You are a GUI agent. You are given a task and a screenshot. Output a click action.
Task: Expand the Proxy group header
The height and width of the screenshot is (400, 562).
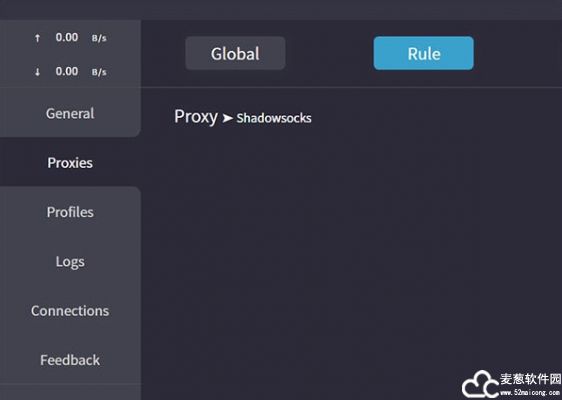tap(196, 117)
